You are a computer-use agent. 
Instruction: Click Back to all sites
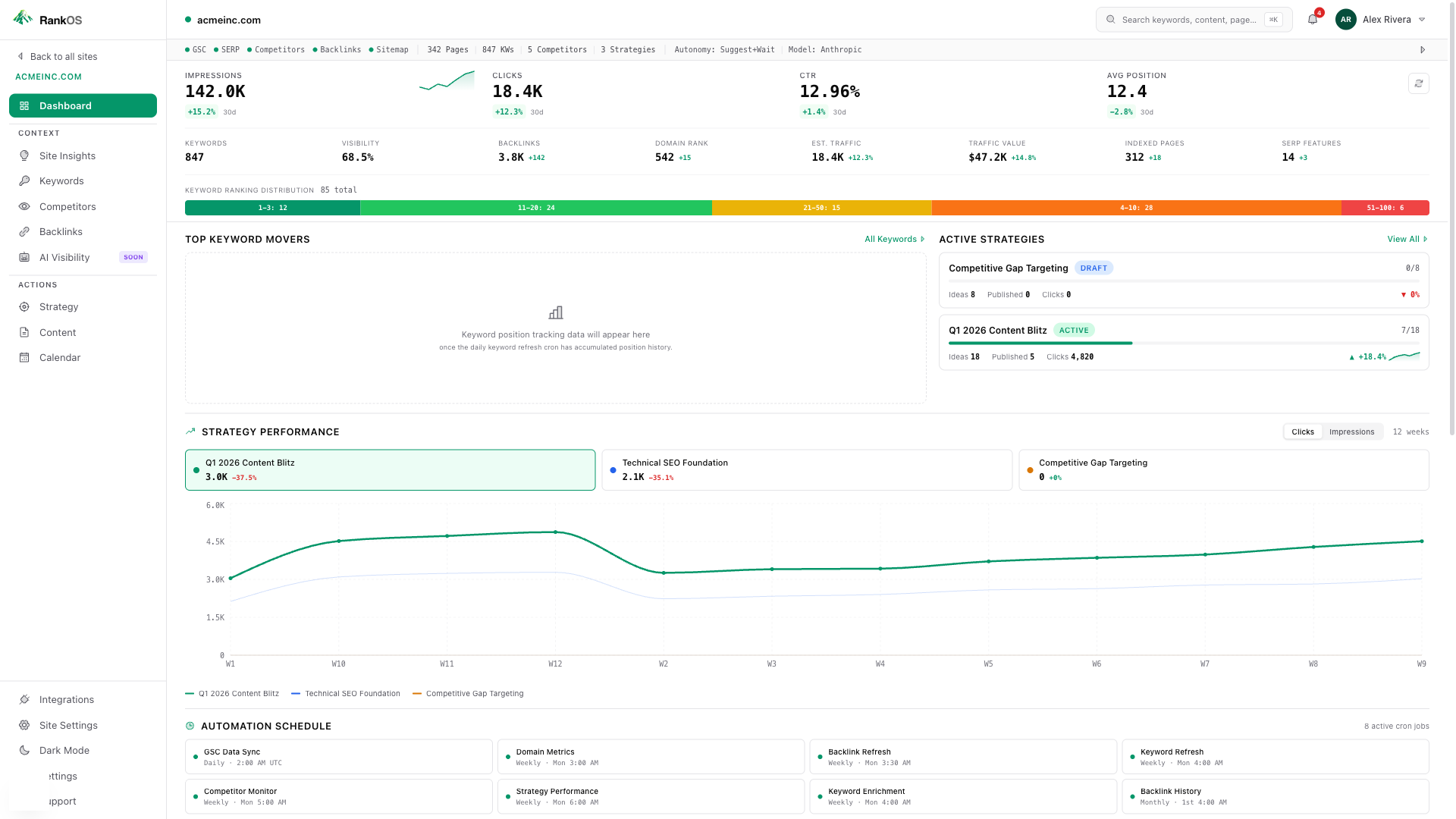(x=64, y=56)
